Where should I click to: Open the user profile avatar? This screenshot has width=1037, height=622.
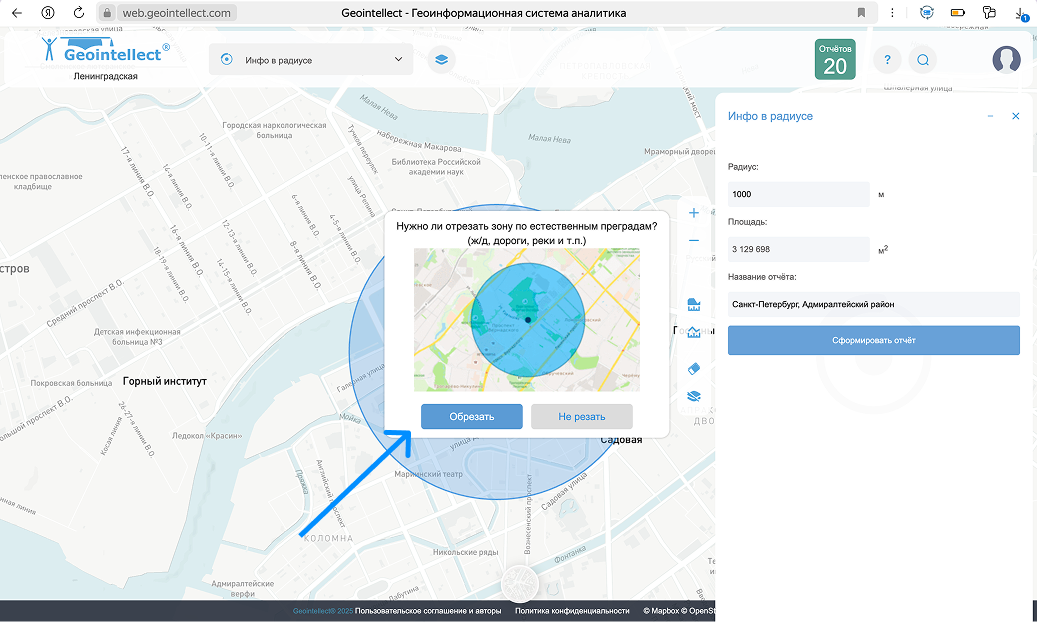click(x=1006, y=60)
